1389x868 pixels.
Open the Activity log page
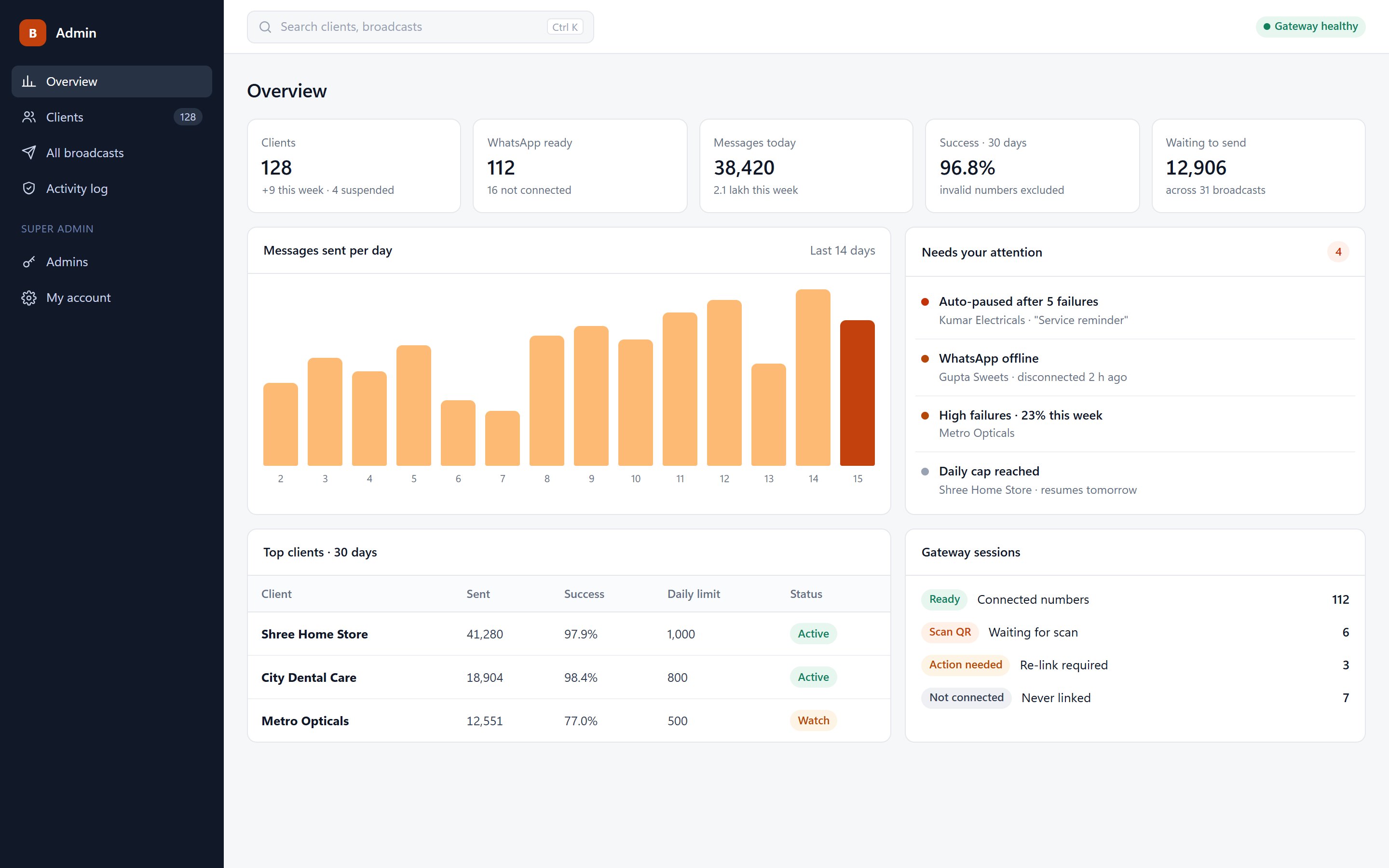(112, 188)
